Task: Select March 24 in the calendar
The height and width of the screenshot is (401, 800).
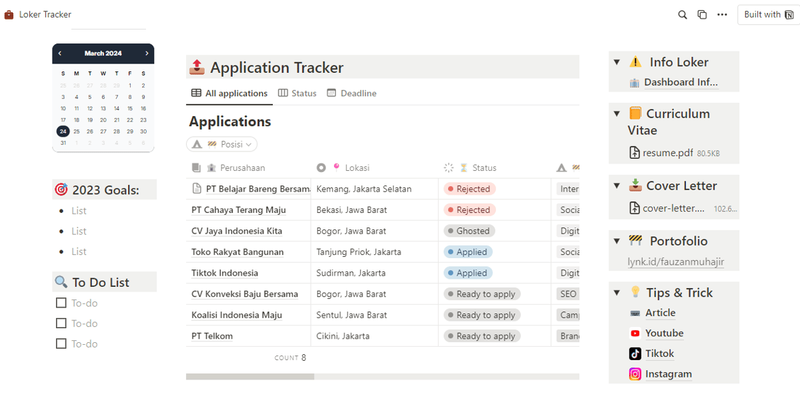Action: tap(63, 131)
